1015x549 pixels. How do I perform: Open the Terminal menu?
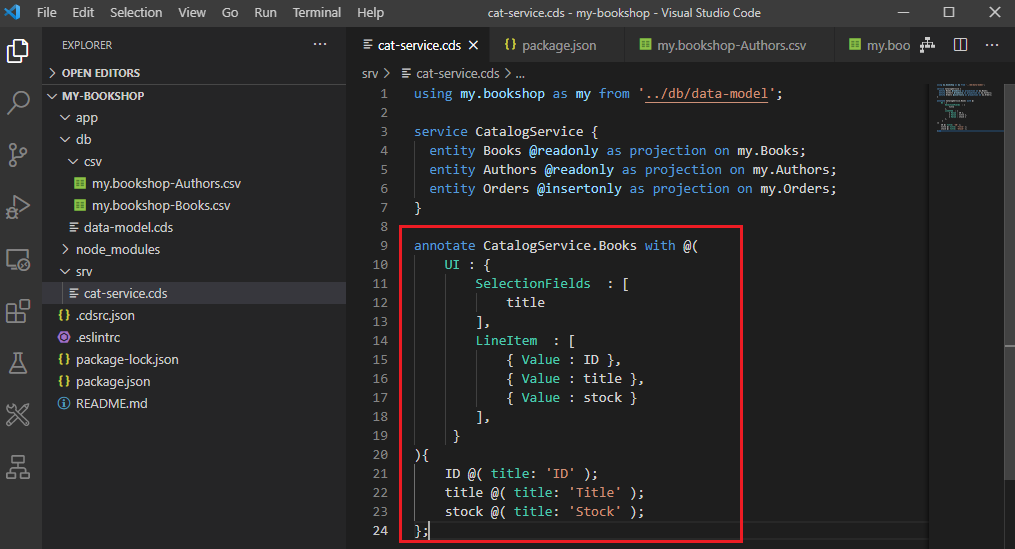(316, 12)
